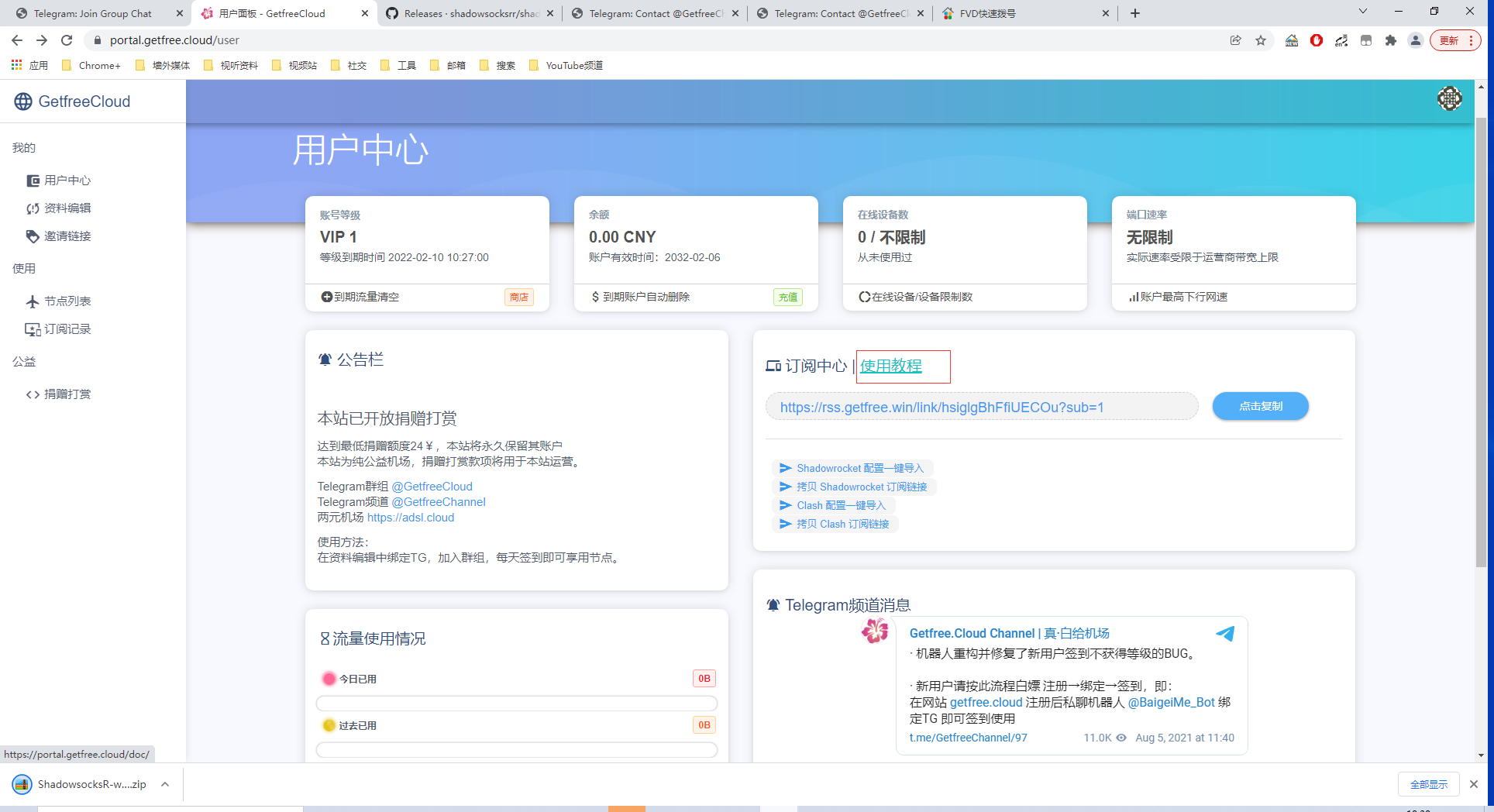Open the extensions puzzle icon
1494x812 pixels.
[1391, 40]
